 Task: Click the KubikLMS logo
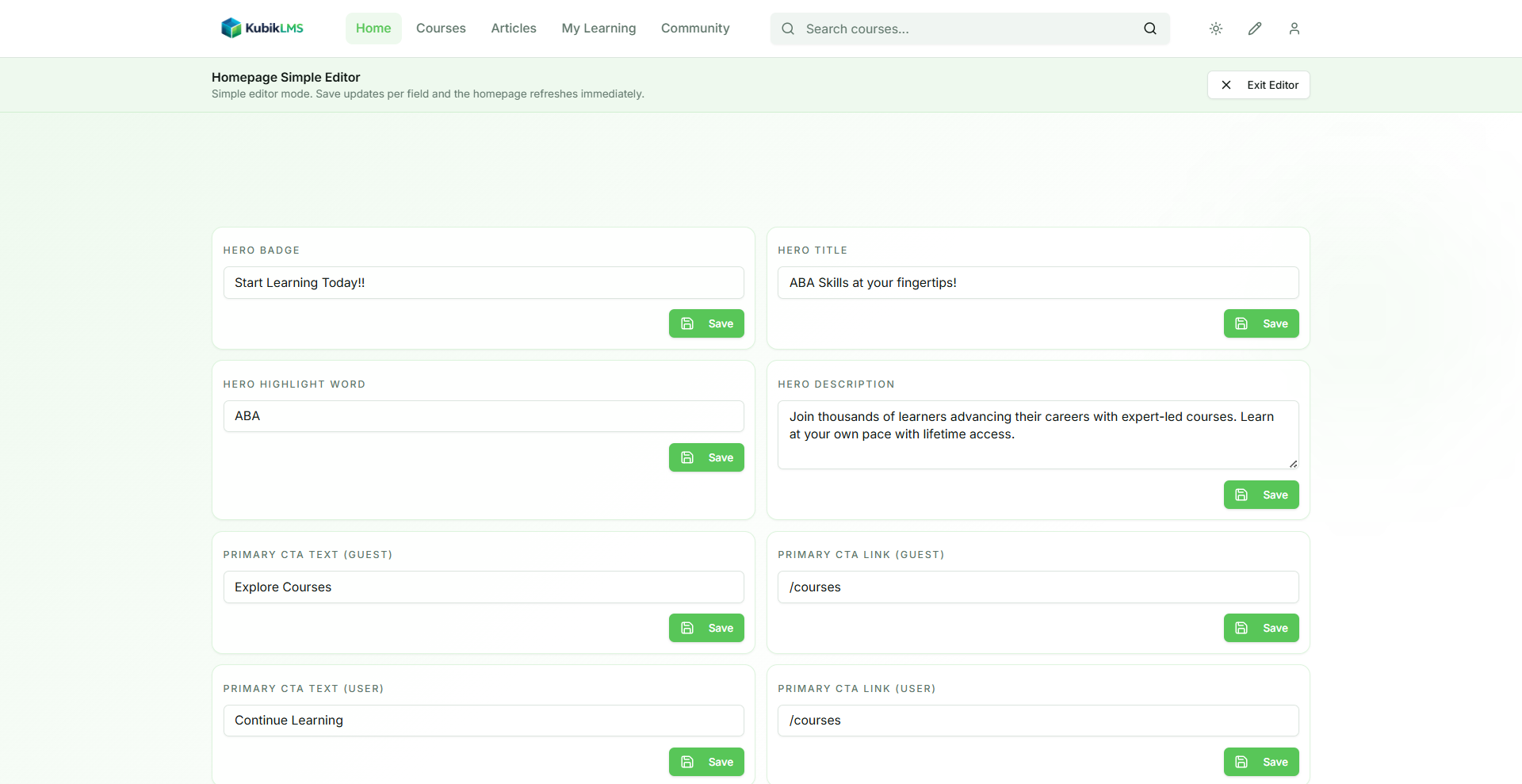pyautogui.click(x=262, y=29)
